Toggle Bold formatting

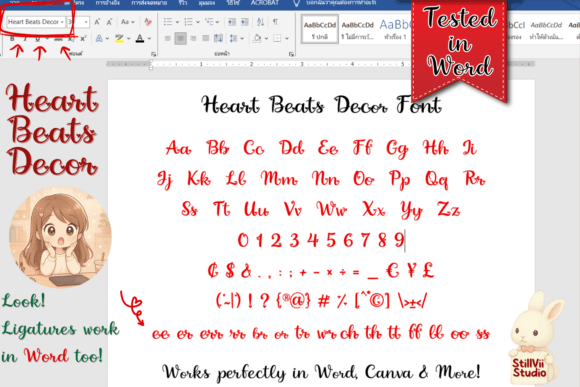pyautogui.click(x=12, y=38)
